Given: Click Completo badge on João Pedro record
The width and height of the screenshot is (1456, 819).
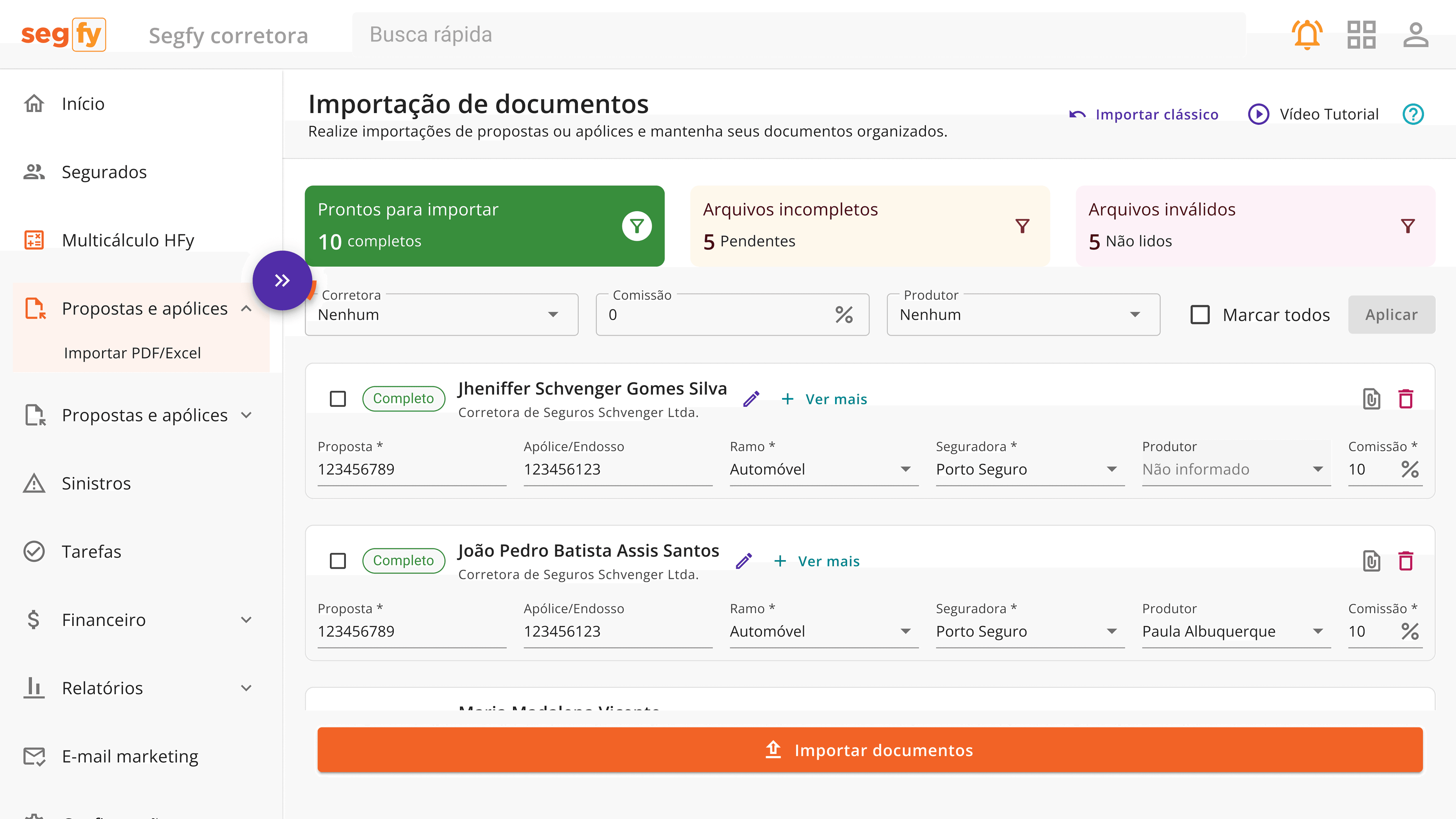Looking at the screenshot, I should pos(403,560).
